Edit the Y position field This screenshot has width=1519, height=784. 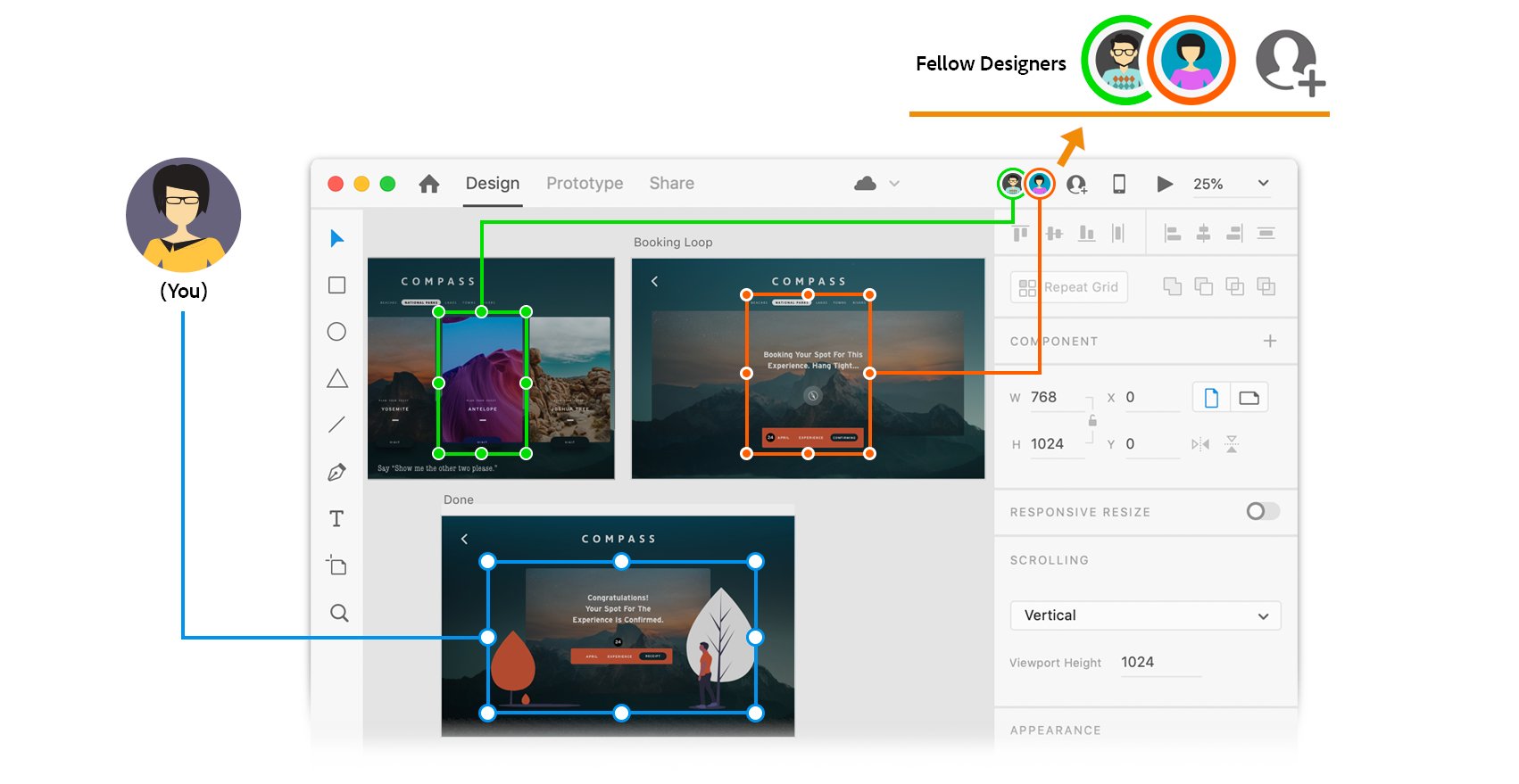pos(1151,444)
